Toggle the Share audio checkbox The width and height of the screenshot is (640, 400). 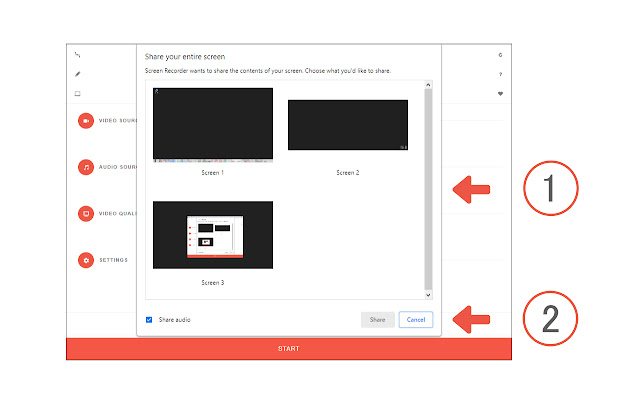pyautogui.click(x=149, y=320)
